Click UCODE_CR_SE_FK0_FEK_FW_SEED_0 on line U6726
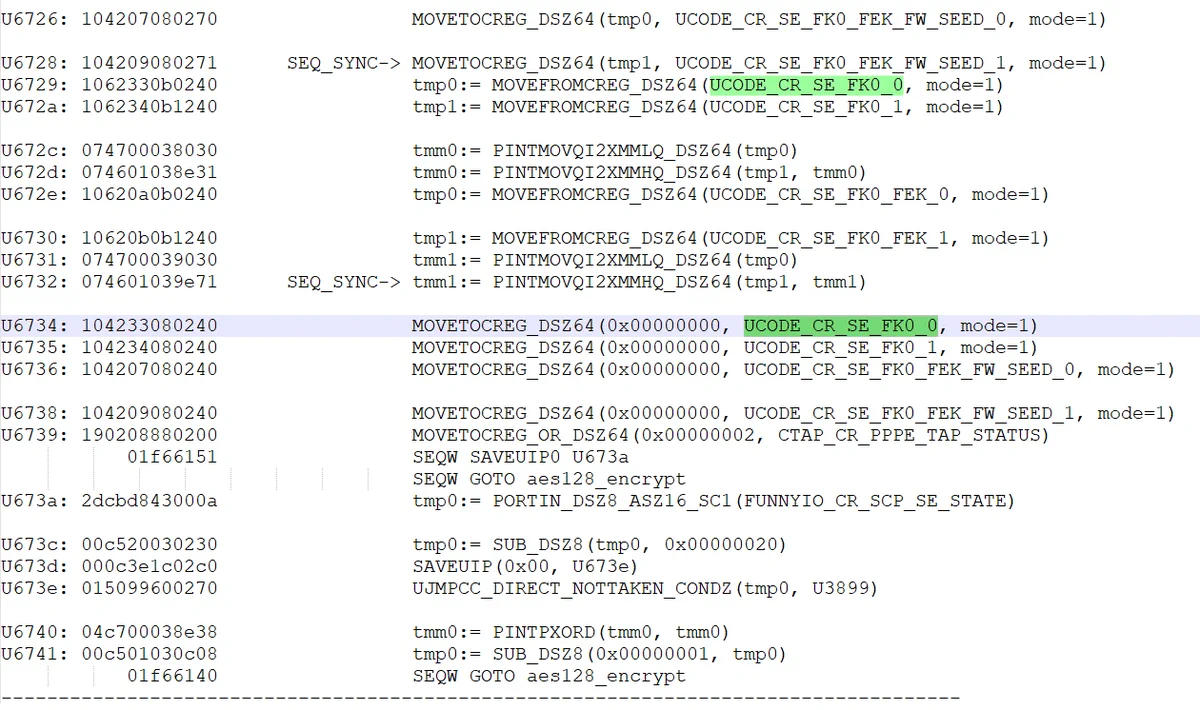Image resolution: width=1200 pixels, height=710 pixels. tap(841, 19)
